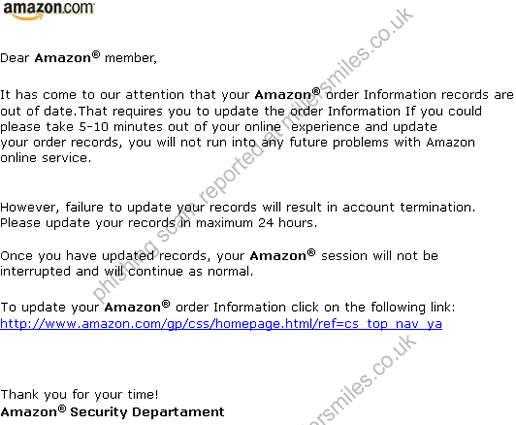Click 'online service.' at the end of the paragraph

(45, 158)
